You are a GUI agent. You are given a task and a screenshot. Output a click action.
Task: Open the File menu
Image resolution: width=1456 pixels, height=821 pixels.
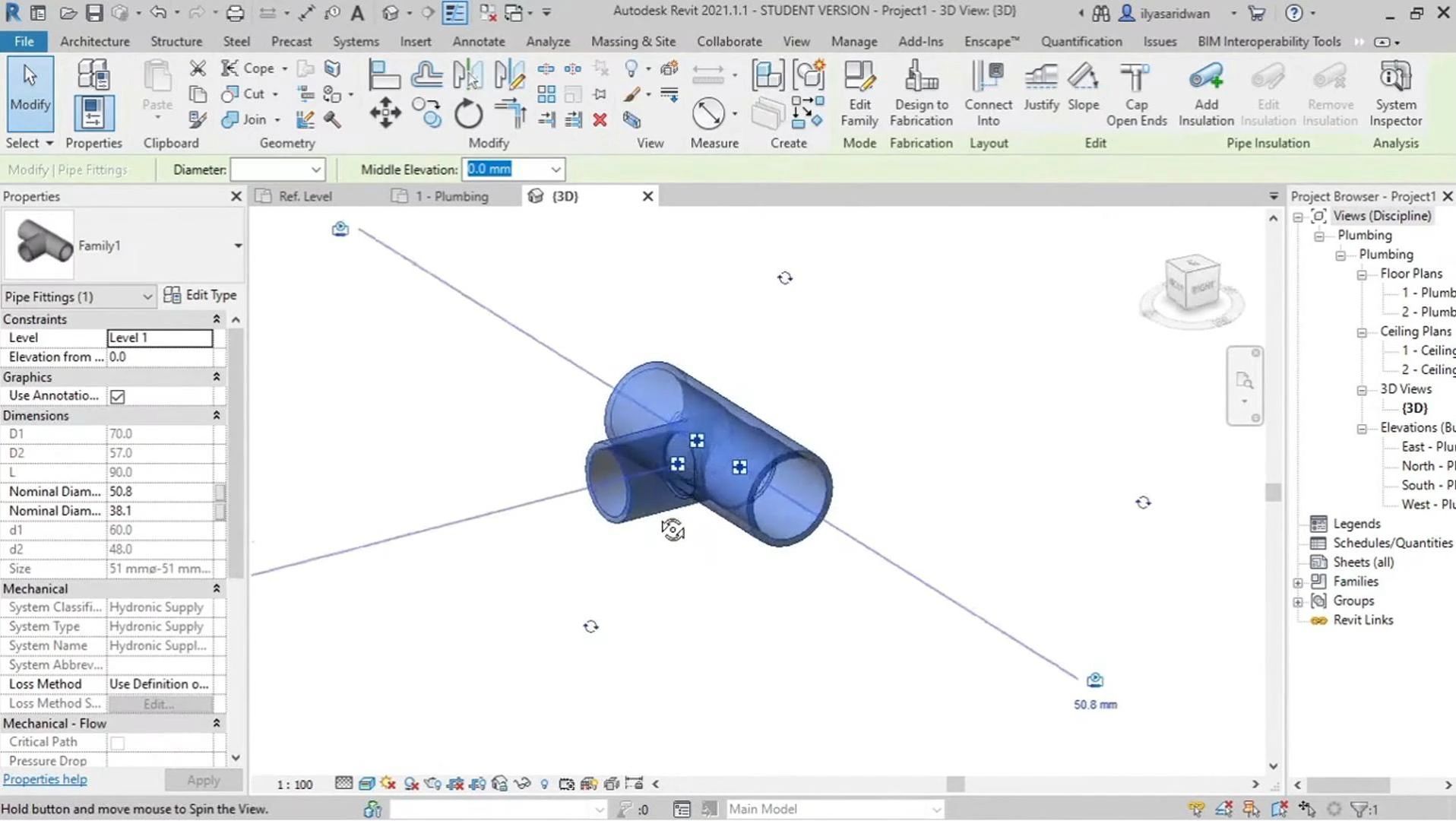24,41
